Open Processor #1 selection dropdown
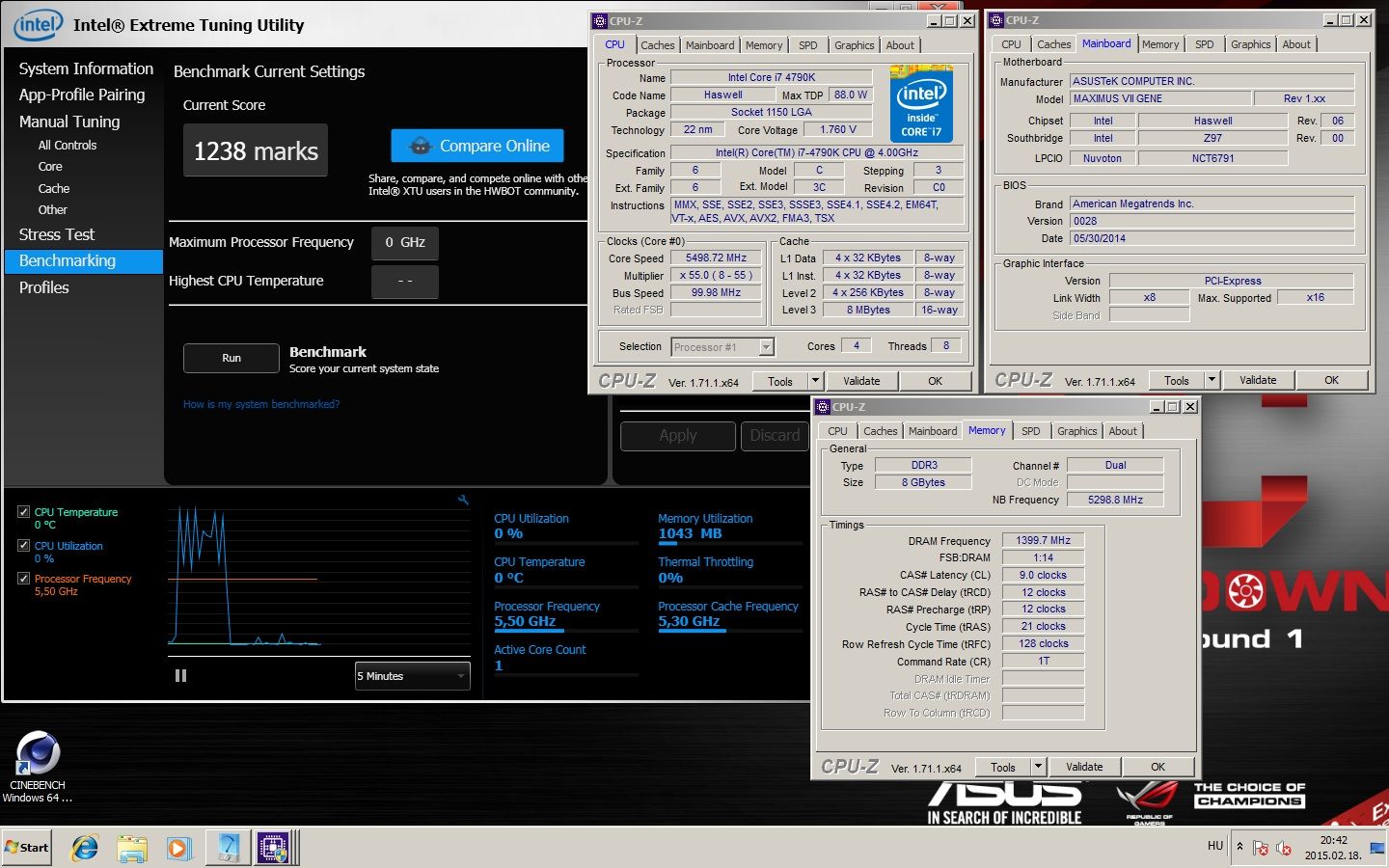The height and width of the screenshot is (868, 1389). pyautogui.click(x=722, y=347)
